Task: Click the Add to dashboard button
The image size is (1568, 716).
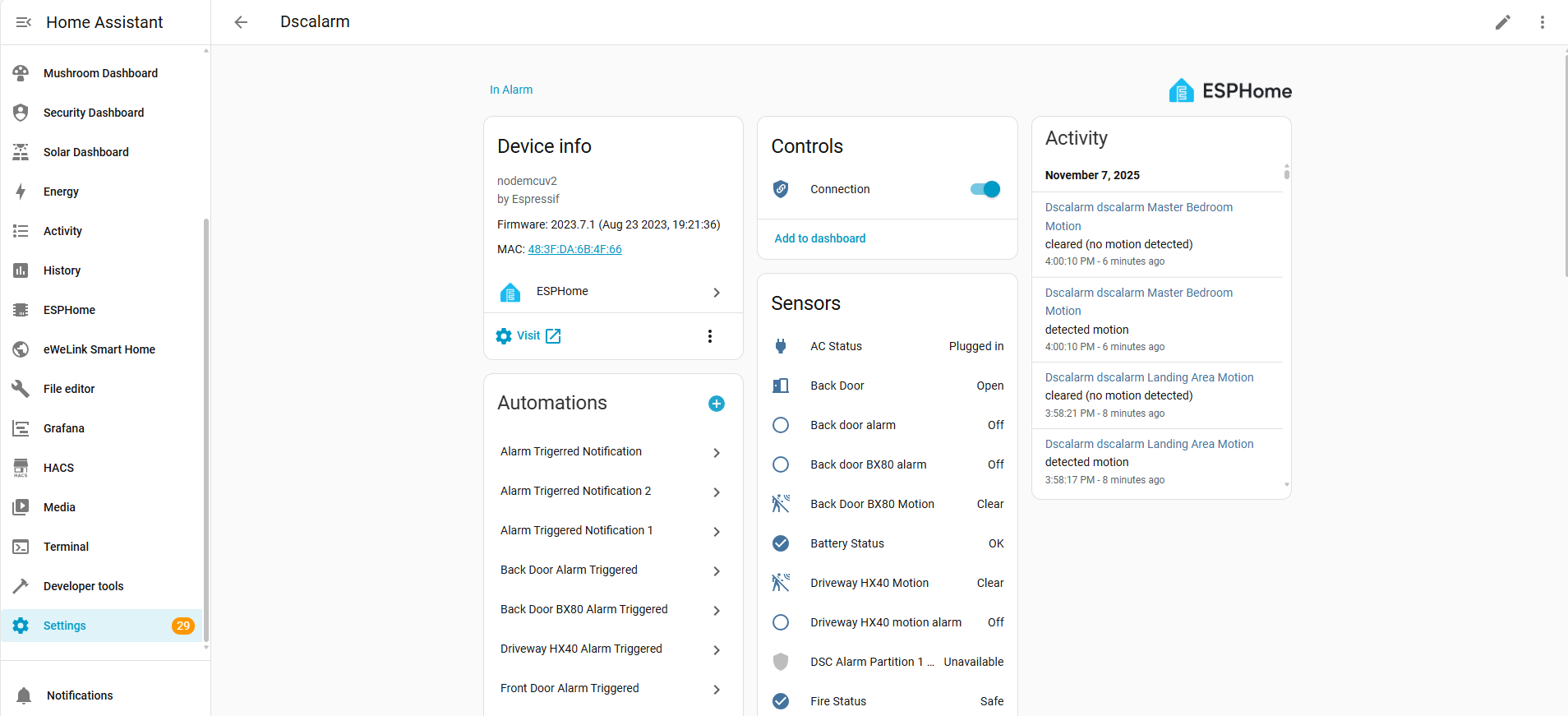Action: [819, 238]
